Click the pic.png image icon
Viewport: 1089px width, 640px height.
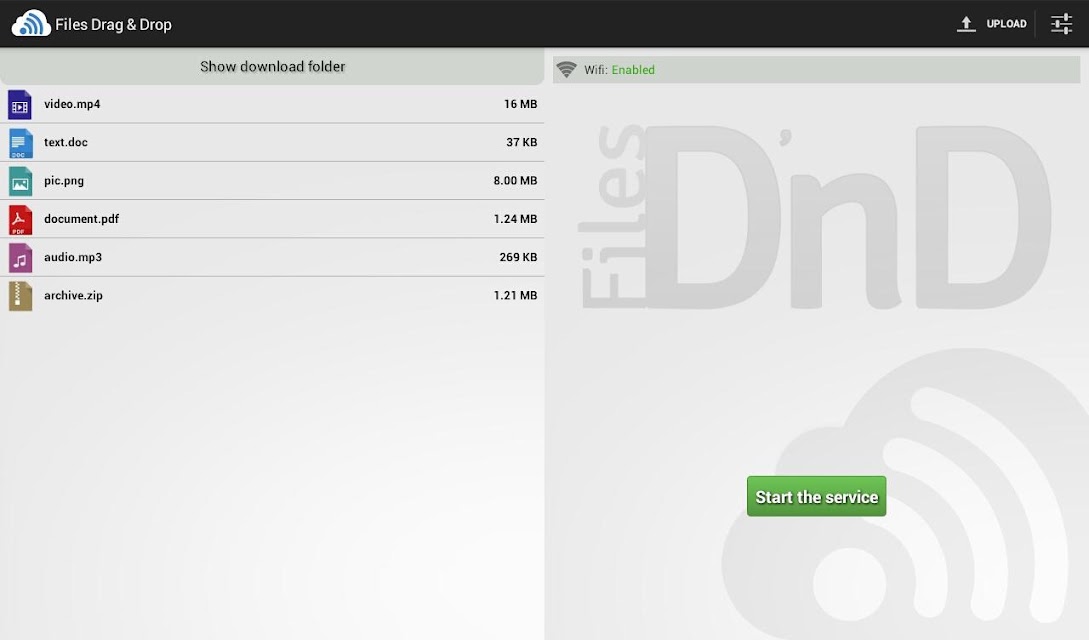[20, 181]
